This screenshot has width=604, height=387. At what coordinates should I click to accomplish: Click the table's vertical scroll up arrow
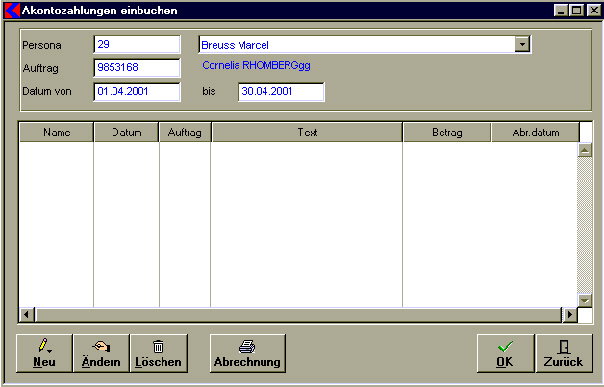point(585,150)
